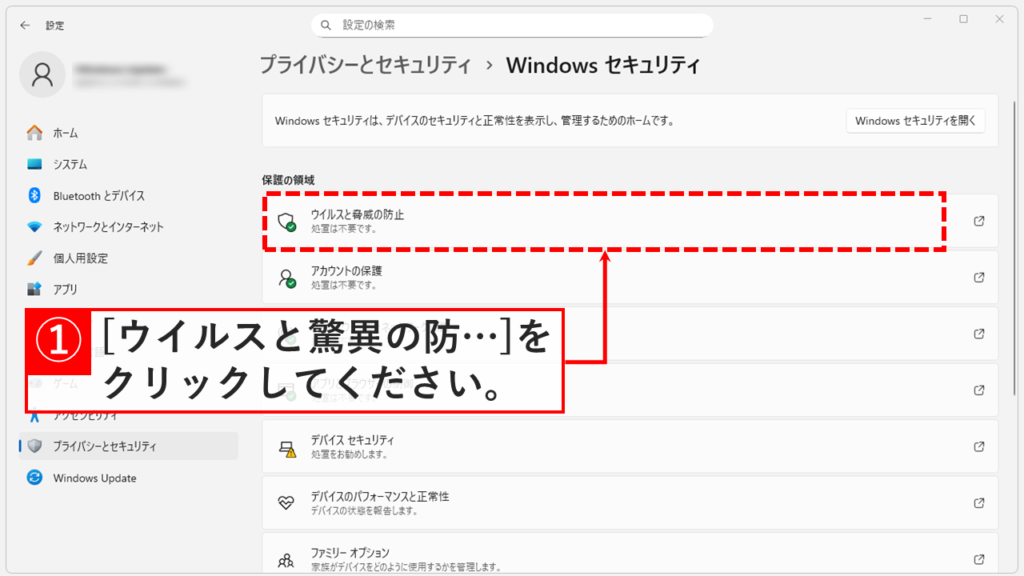Click the Windows Update icon in the sidebar
The height and width of the screenshot is (576, 1024).
coord(34,478)
